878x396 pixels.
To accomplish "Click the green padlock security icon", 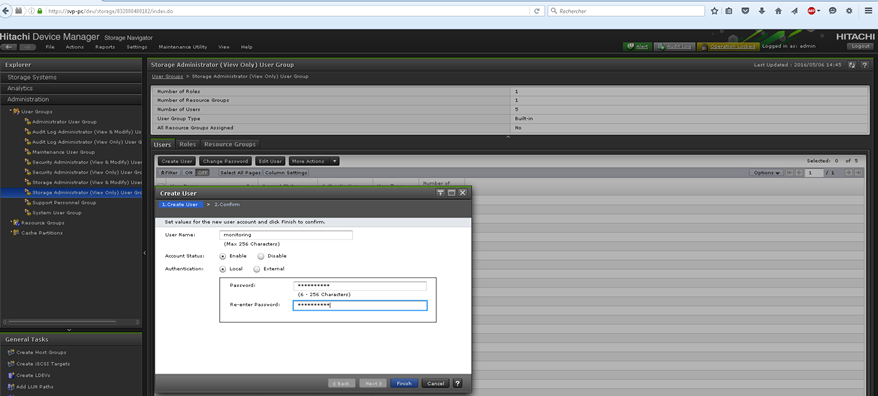I will click(x=39, y=11).
